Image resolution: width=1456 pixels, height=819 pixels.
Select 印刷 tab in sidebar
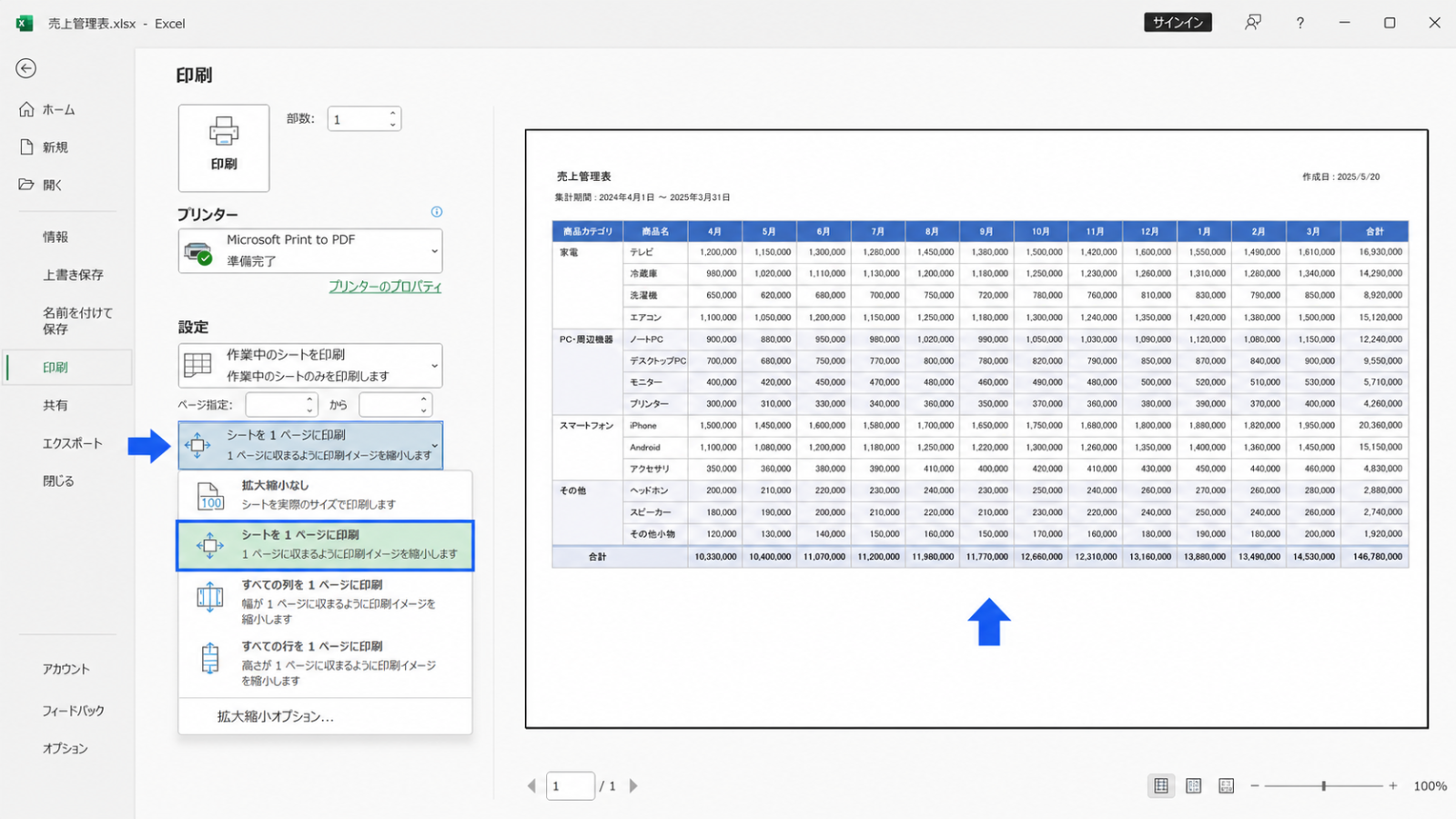pyautogui.click(x=68, y=368)
